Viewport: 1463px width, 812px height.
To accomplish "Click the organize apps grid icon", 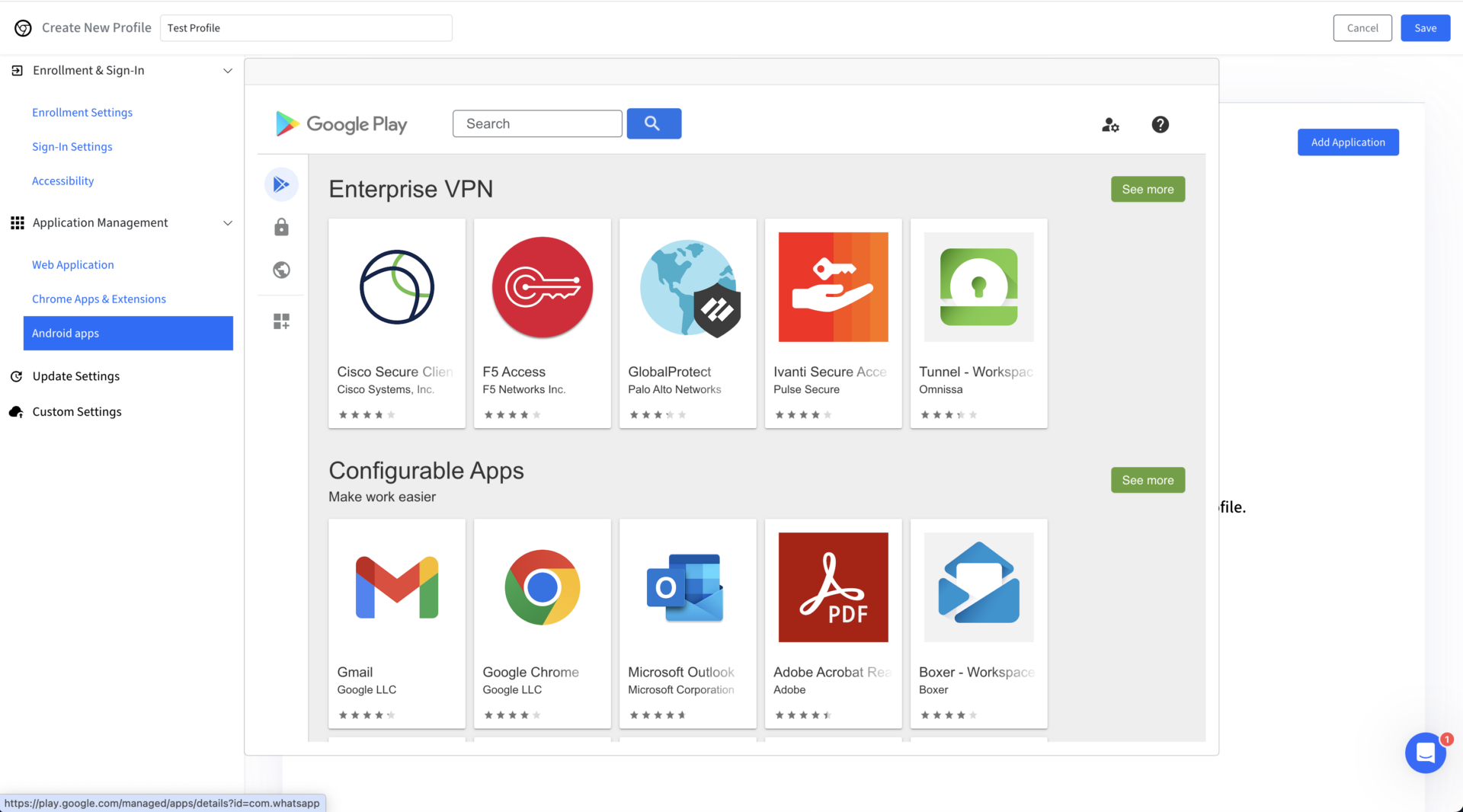I will [281, 321].
